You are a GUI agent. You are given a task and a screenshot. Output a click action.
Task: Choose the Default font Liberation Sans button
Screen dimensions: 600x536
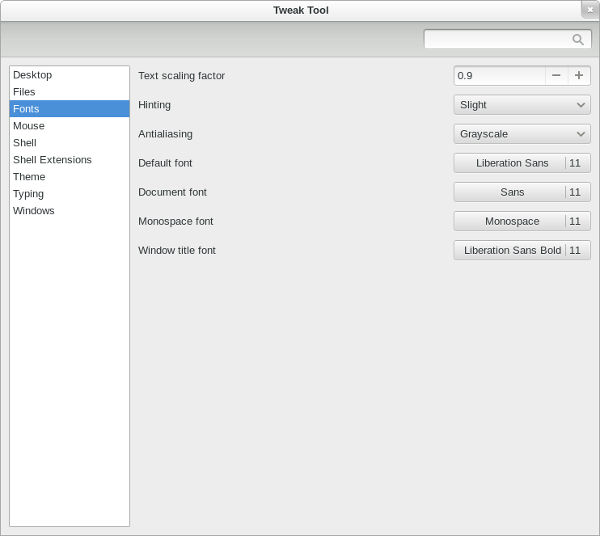tap(522, 163)
